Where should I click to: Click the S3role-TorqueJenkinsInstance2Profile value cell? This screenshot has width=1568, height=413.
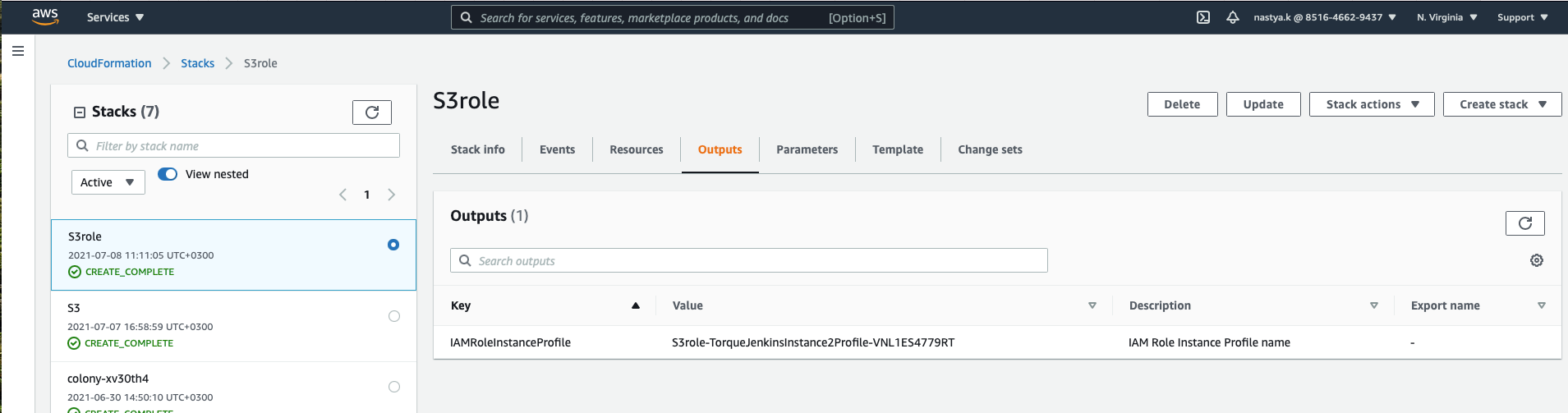(x=813, y=342)
